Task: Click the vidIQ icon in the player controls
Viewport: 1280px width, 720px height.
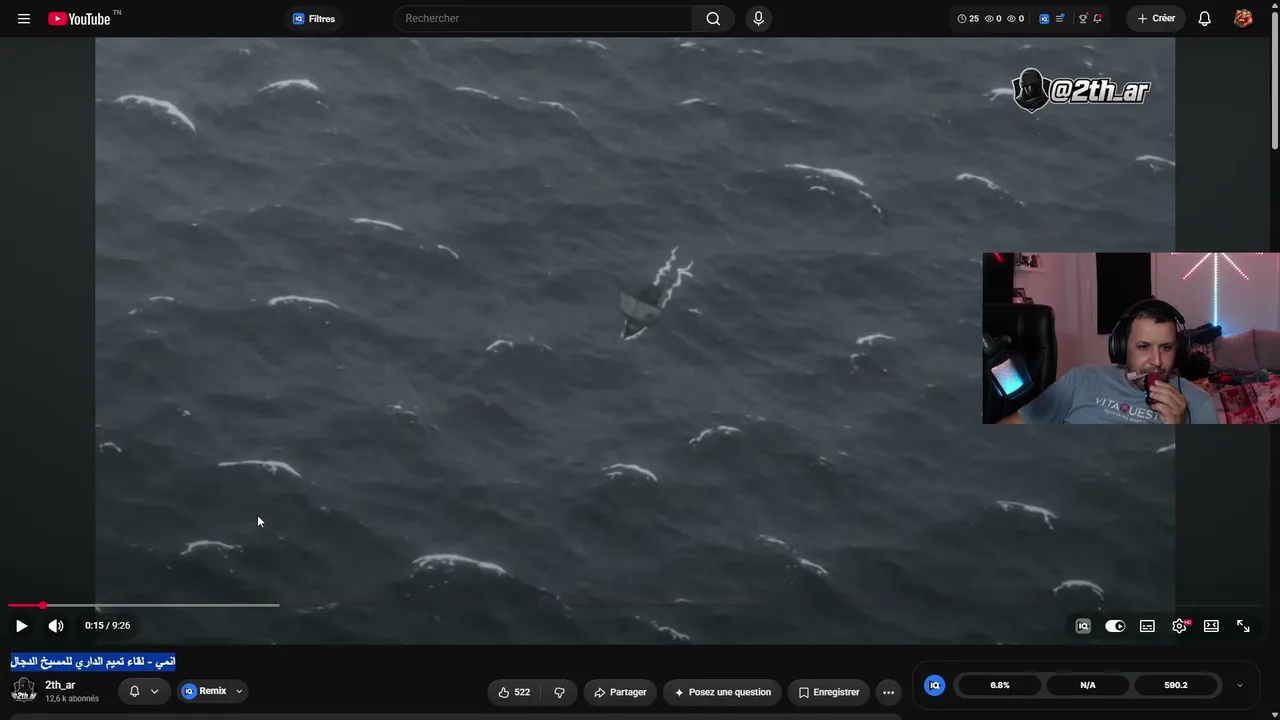Action: [x=1083, y=626]
